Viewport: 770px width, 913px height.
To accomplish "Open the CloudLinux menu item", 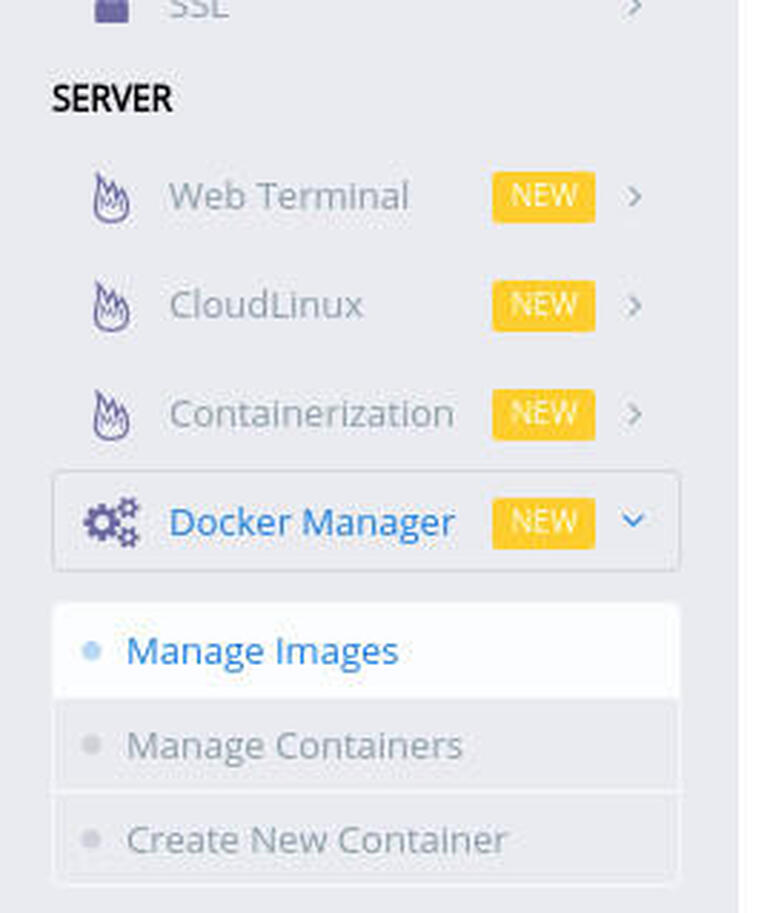I will coord(366,306).
